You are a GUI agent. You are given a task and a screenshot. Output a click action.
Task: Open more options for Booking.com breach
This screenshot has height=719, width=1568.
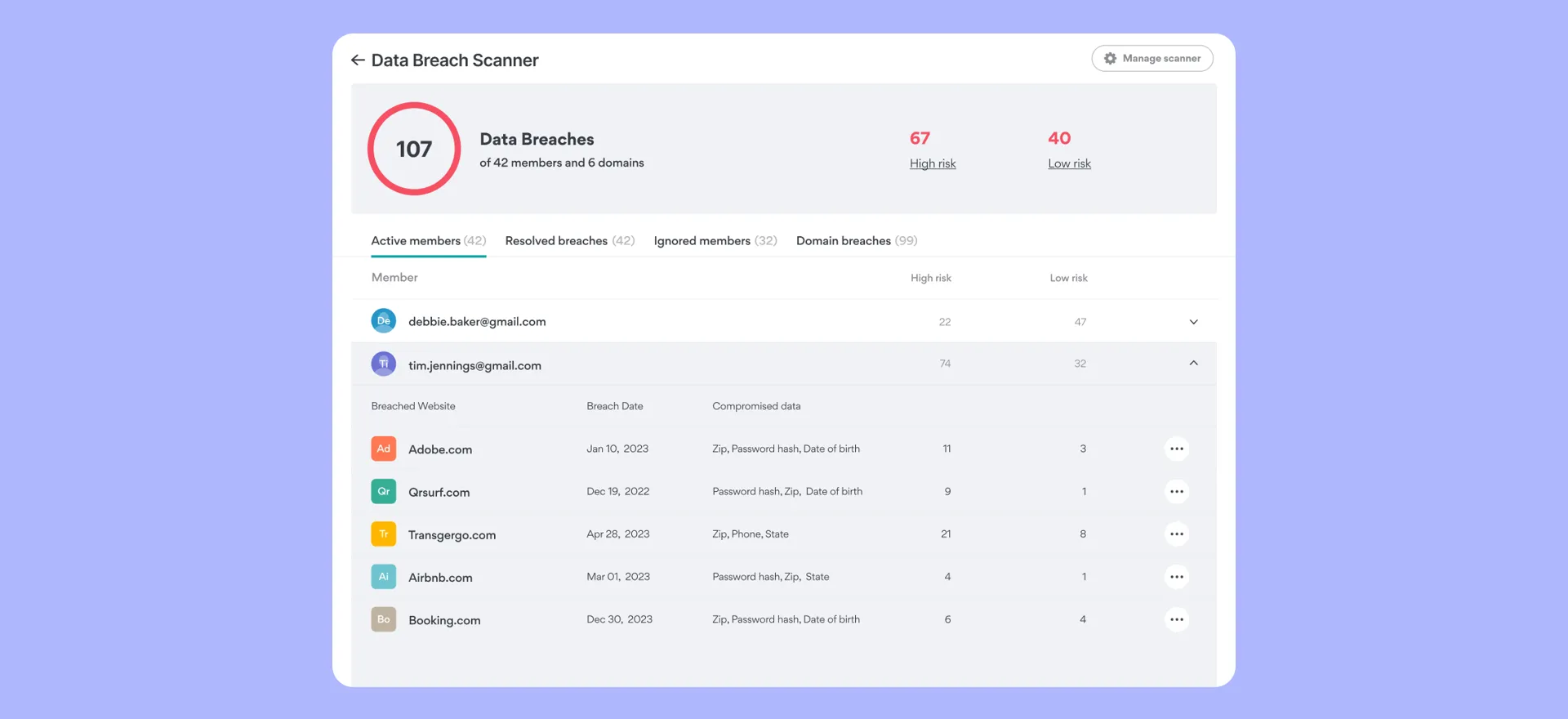tap(1176, 619)
